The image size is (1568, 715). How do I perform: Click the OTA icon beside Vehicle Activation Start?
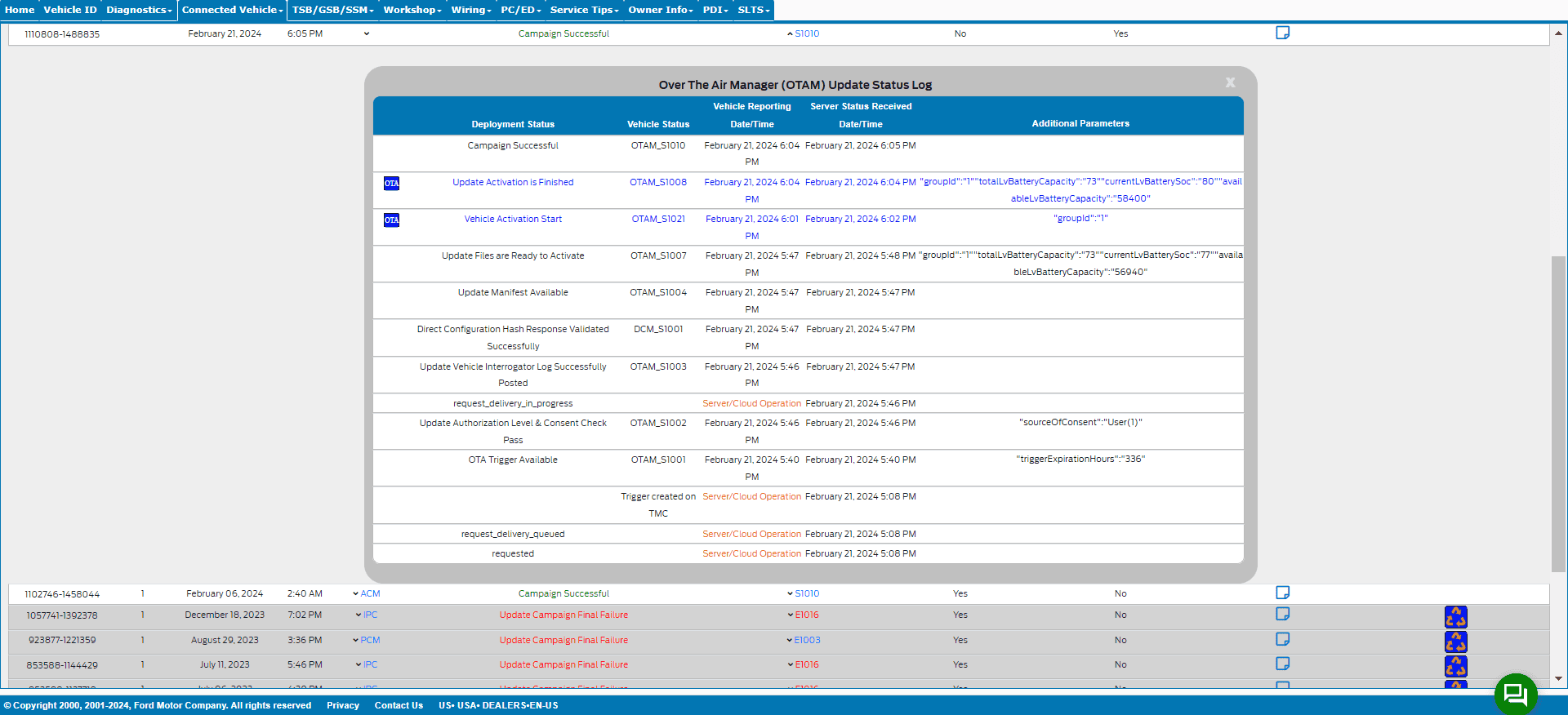coord(391,220)
